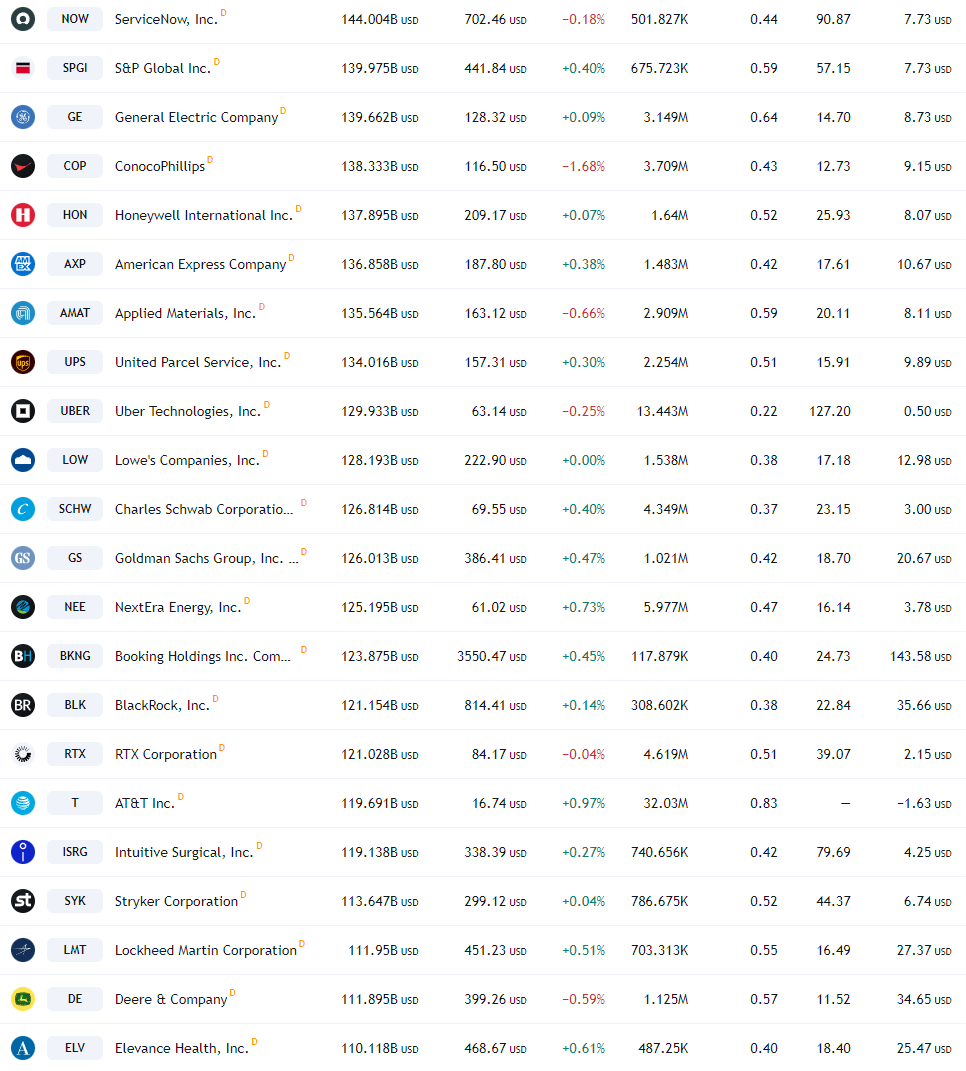Select the COP ticker badge
The image size is (966, 1071).
75,166
